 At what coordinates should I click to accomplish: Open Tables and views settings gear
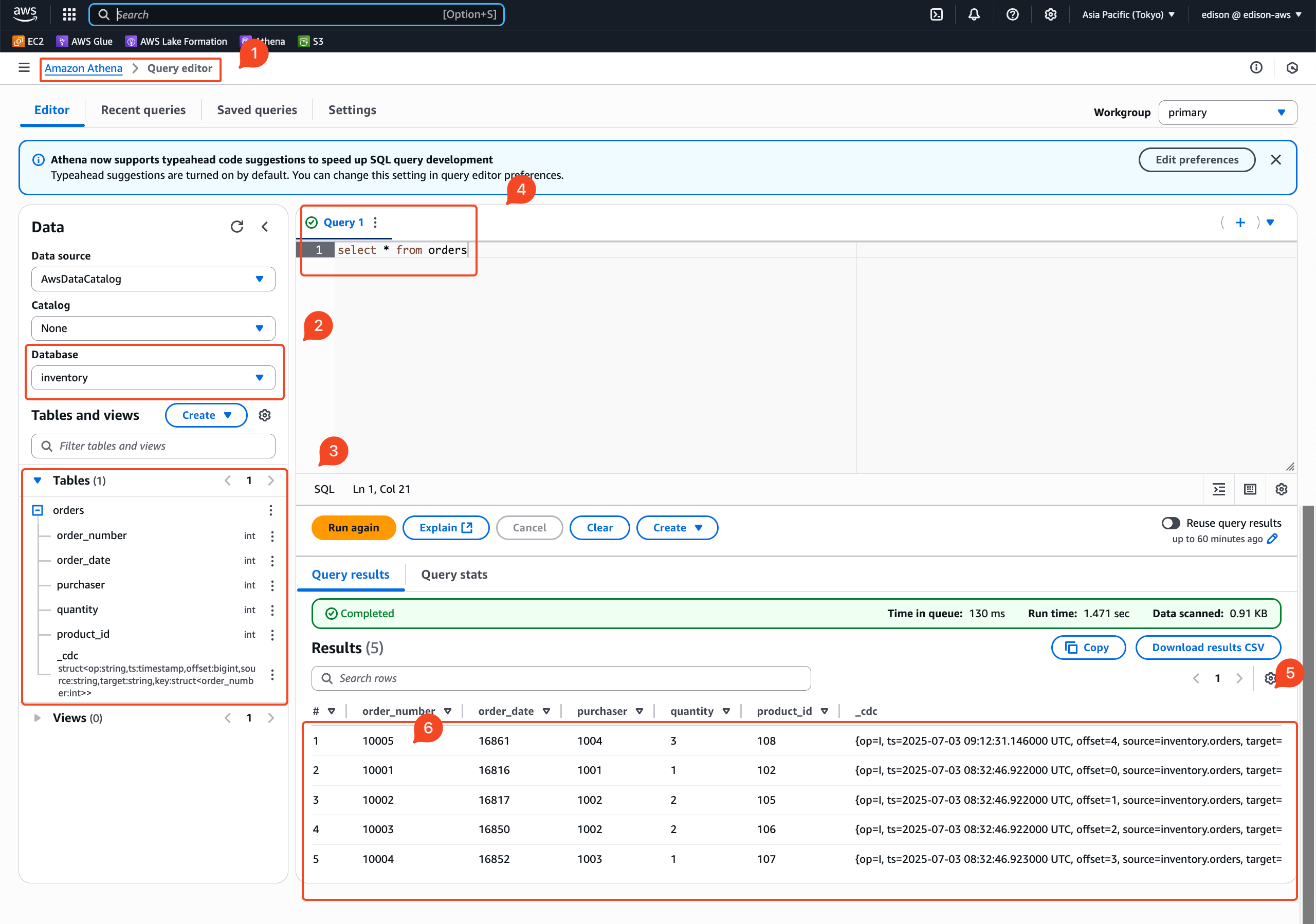click(x=264, y=415)
